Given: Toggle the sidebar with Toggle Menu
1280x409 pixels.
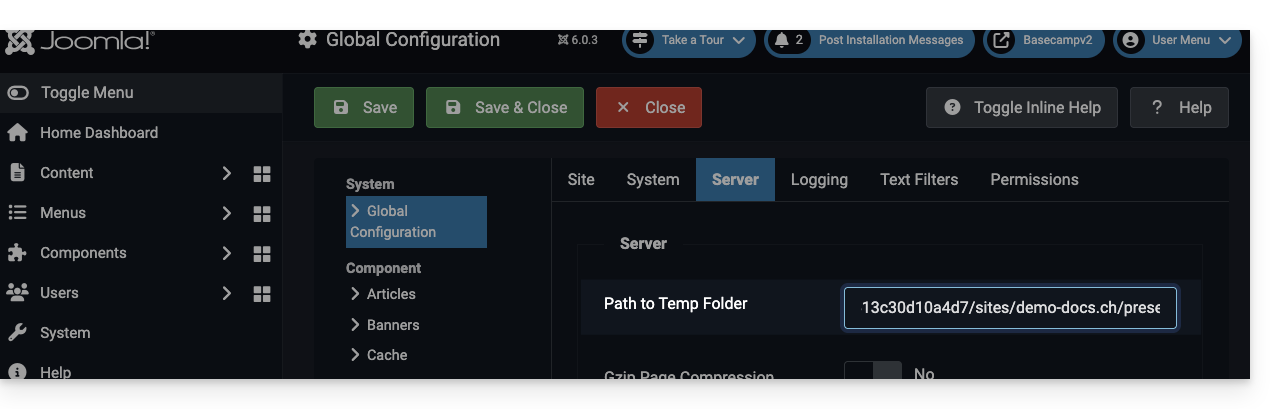Looking at the screenshot, I should pos(70,93).
